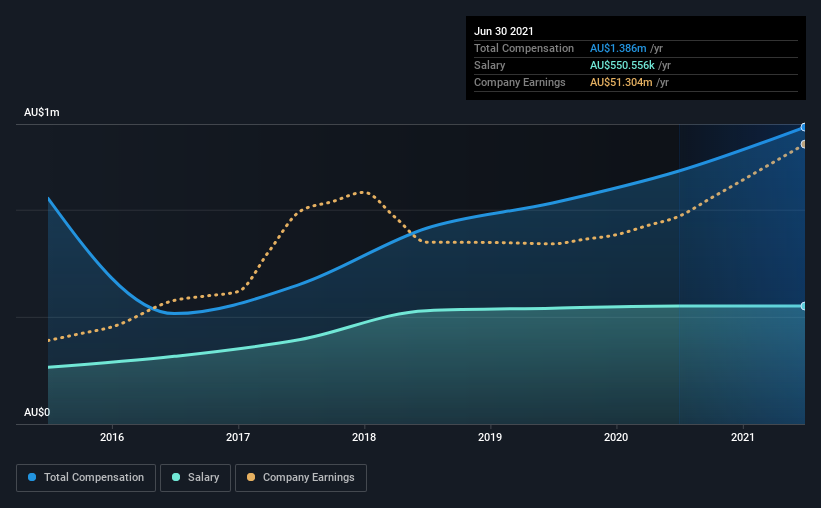Click the AU$1.386m total compensation value
Viewport: 821px width, 508px height.
(618, 48)
